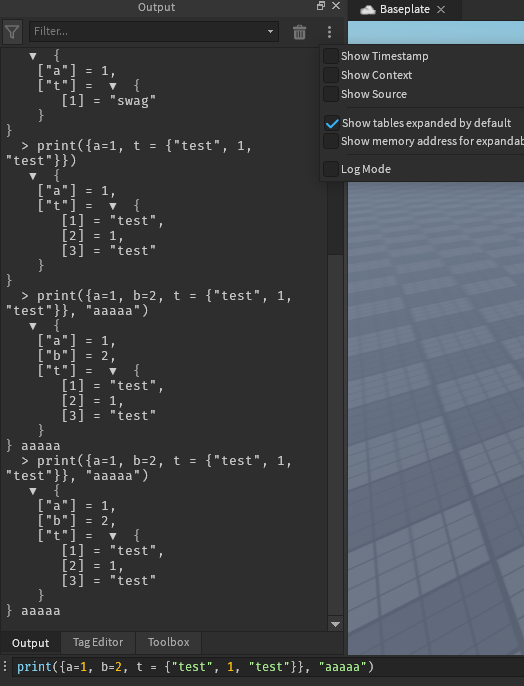Clear output with the trash can icon
This screenshot has height=686, width=524.
pos(300,32)
